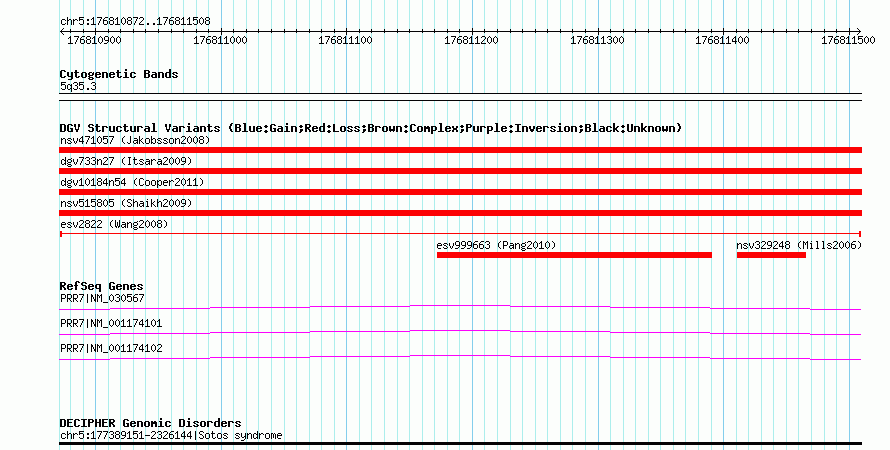The image size is (890, 450).
Task: Select the magenta line for PRR7|NM_001174102
Action: point(460,358)
